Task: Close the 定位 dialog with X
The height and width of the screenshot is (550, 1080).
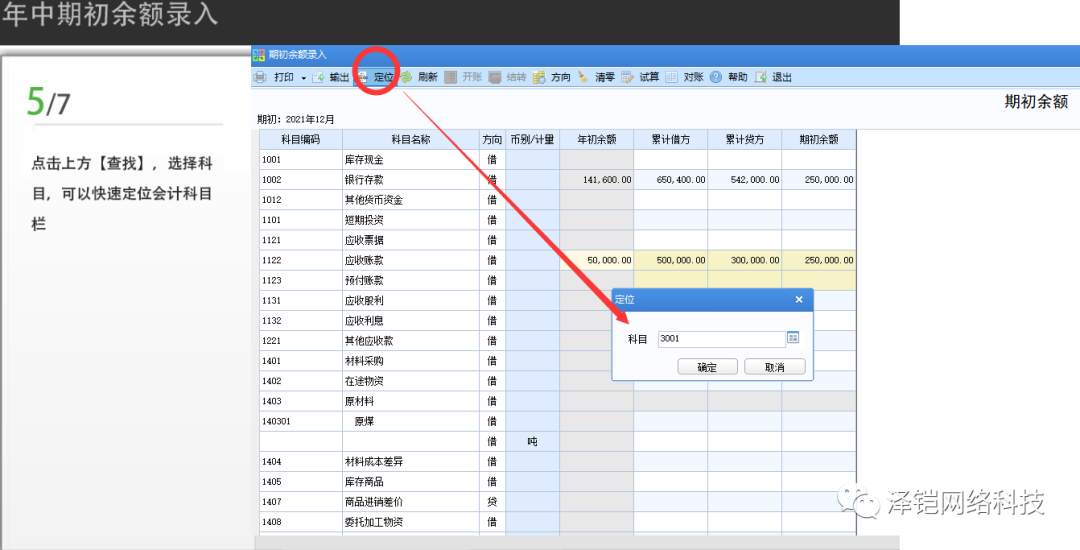Action: (799, 299)
